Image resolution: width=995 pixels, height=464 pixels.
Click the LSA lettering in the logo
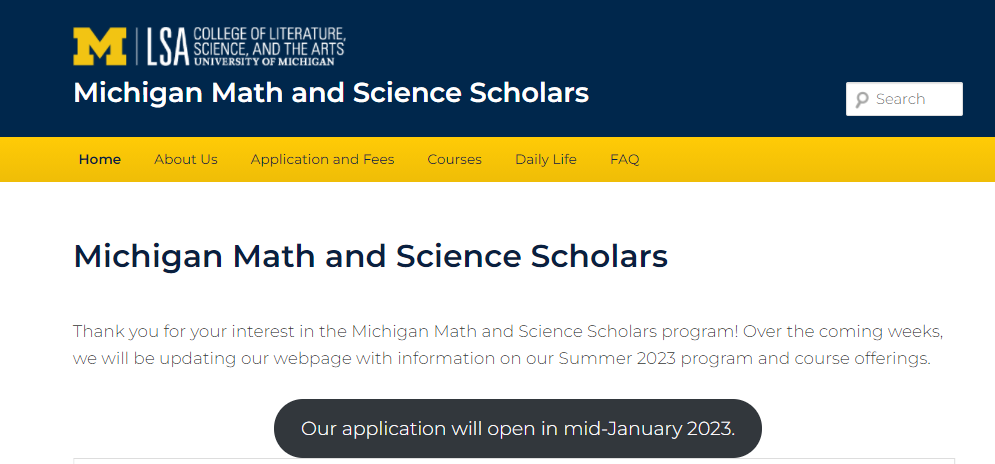168,46
